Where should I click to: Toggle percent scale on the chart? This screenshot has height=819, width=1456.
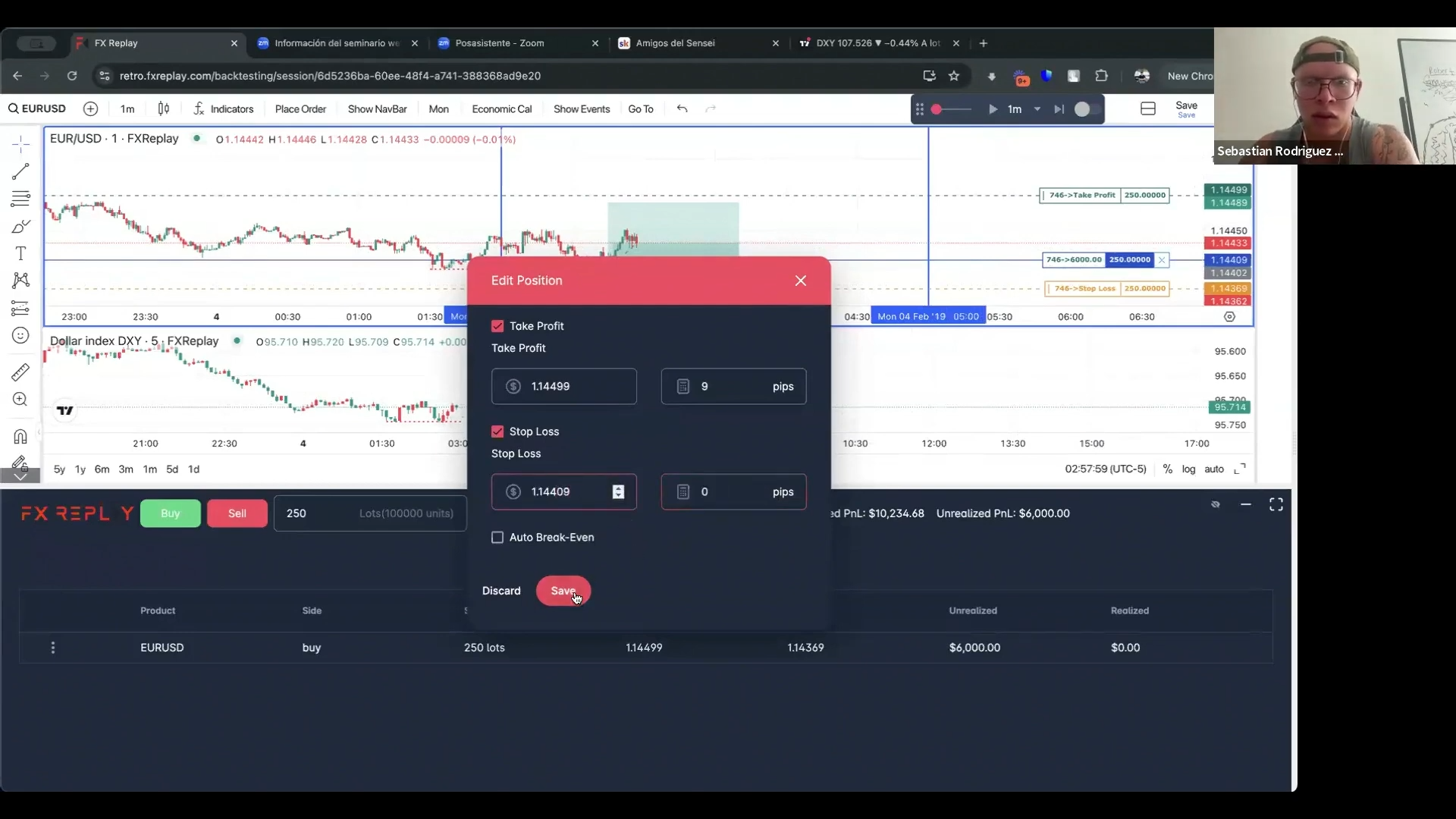click(x=1168, y=469)
